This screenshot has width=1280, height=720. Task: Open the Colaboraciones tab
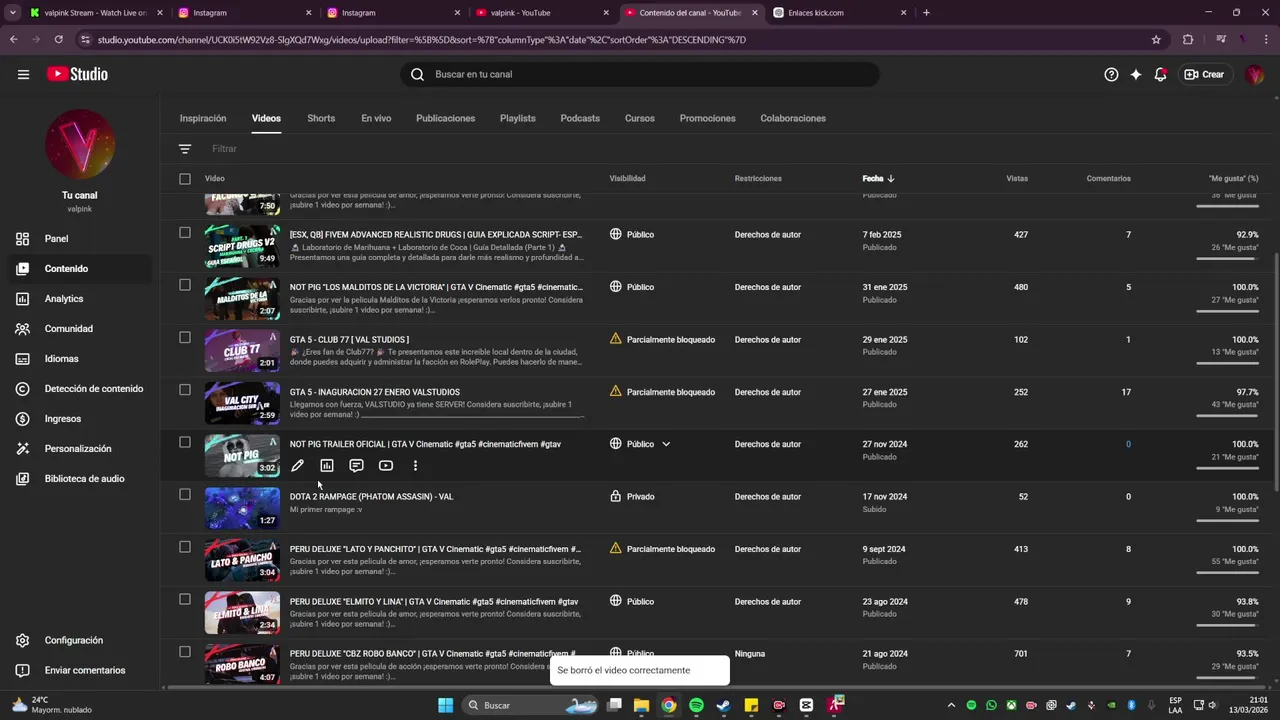tap(793, 118)
